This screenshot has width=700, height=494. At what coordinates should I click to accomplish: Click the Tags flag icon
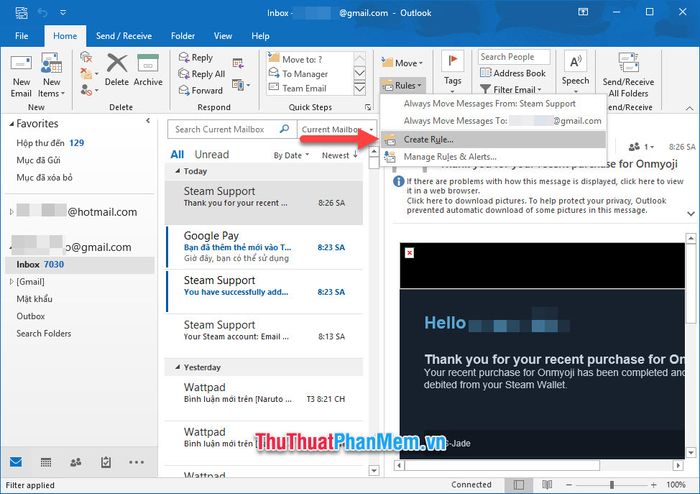(453, 60)
